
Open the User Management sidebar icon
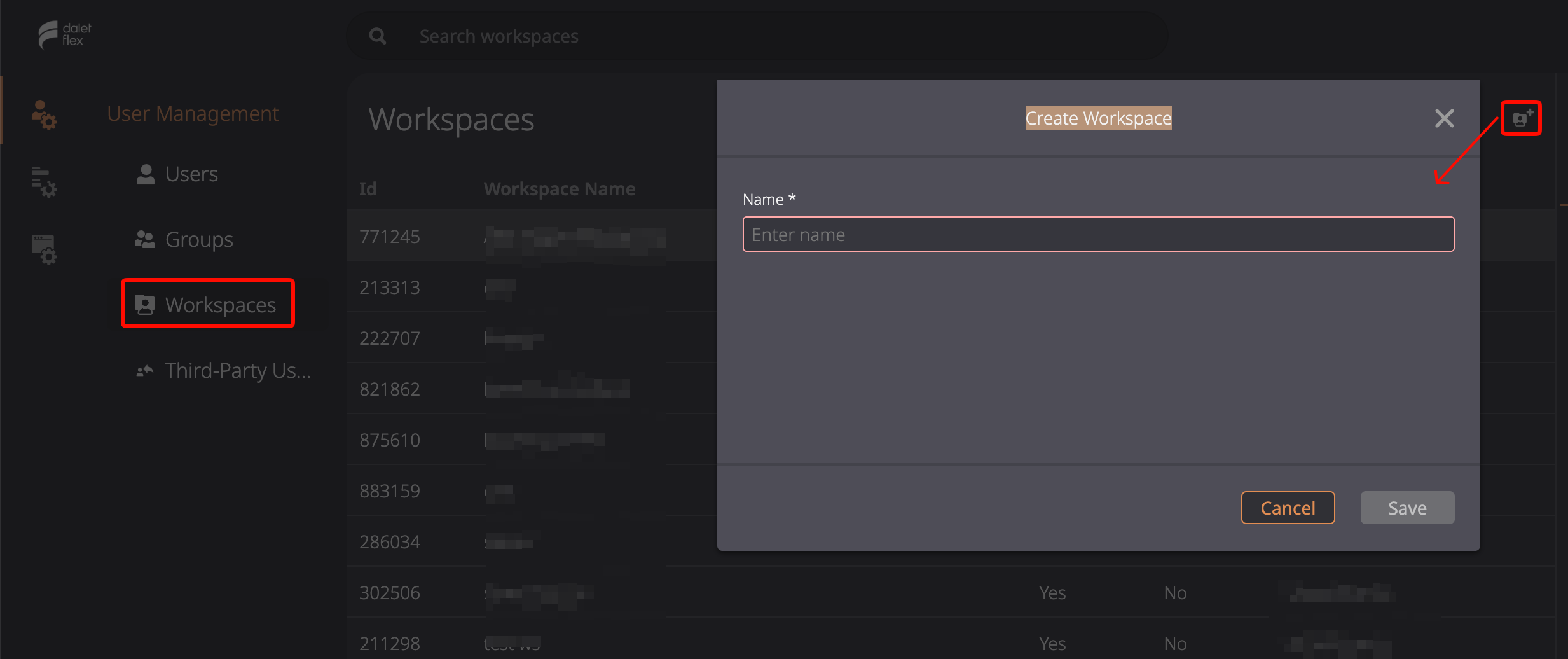coord(44,114)
